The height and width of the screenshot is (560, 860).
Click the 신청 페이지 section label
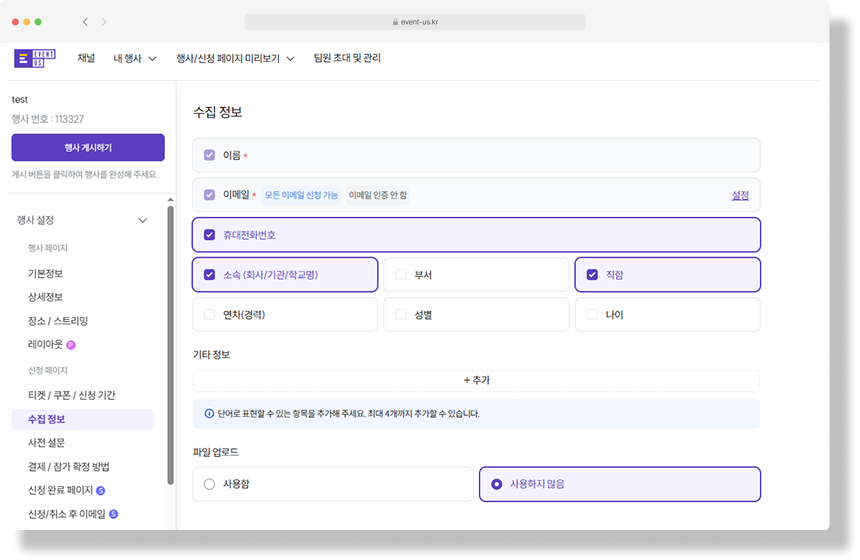tap(48, 370)
